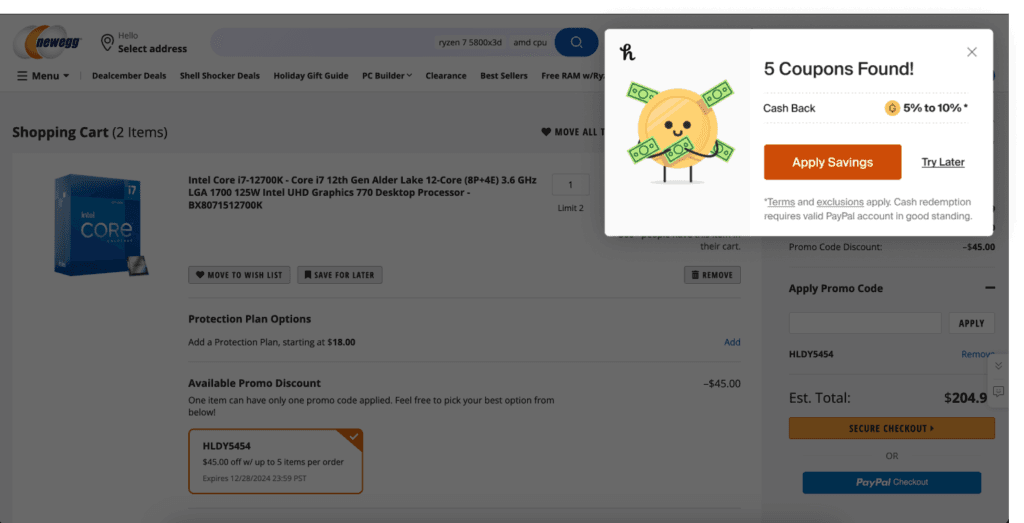Click the feedback chat icon on the right edge

(998, 391)
